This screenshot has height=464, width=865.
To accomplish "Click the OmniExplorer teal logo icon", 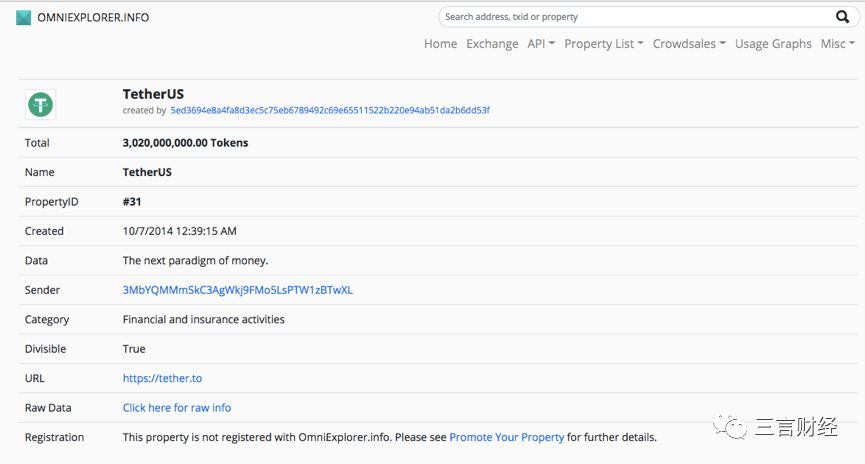I will [24, 18].
